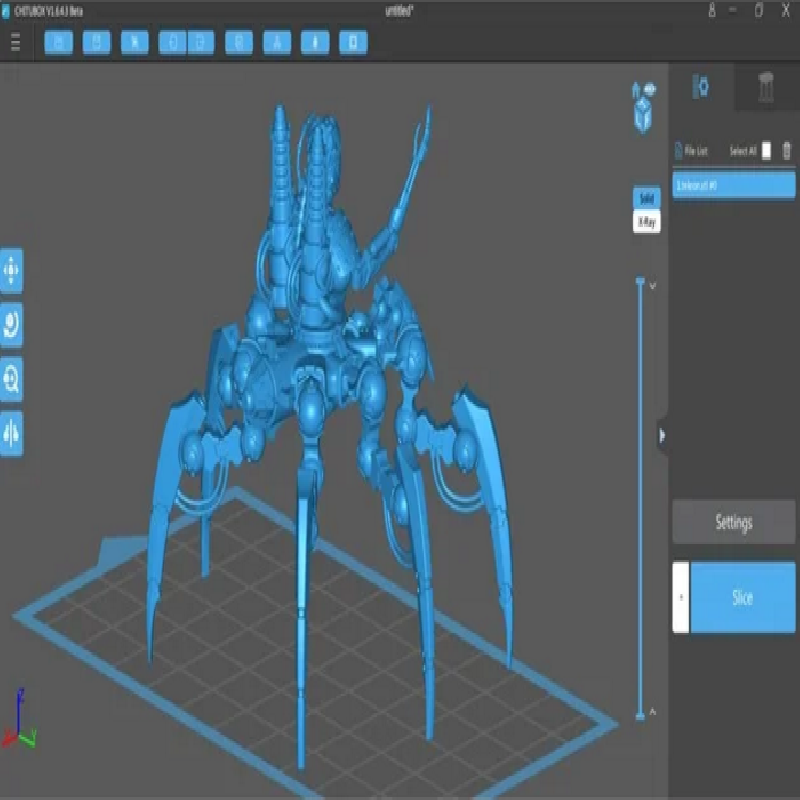The width and height of the screenshot is (800, 800).
Task: Select the Mirror tool in left toolbar
Action: [x=11, y=433]
